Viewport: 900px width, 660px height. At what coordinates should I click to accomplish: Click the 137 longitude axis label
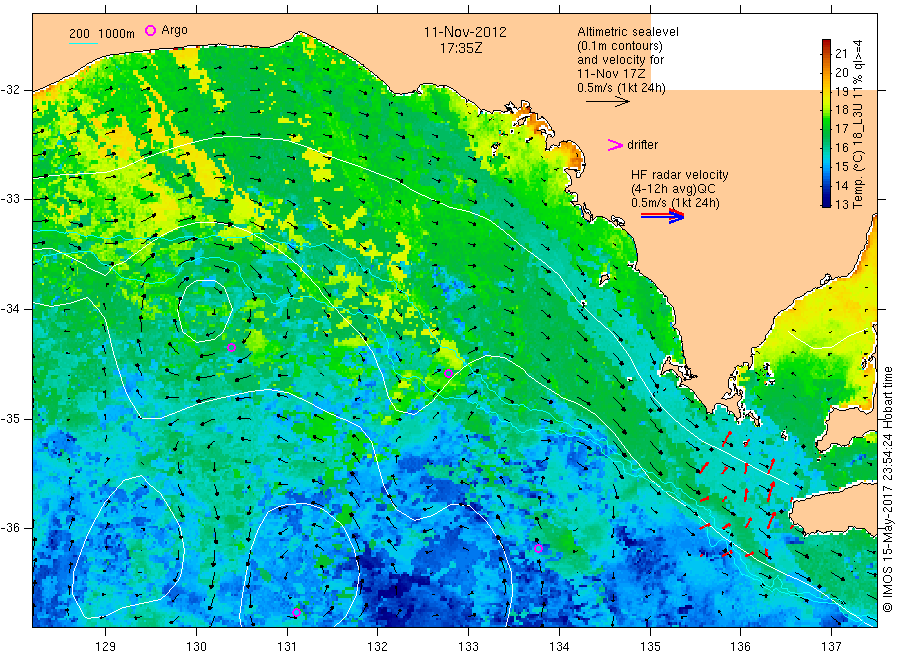pyautogui.click(x=831, y=647)
